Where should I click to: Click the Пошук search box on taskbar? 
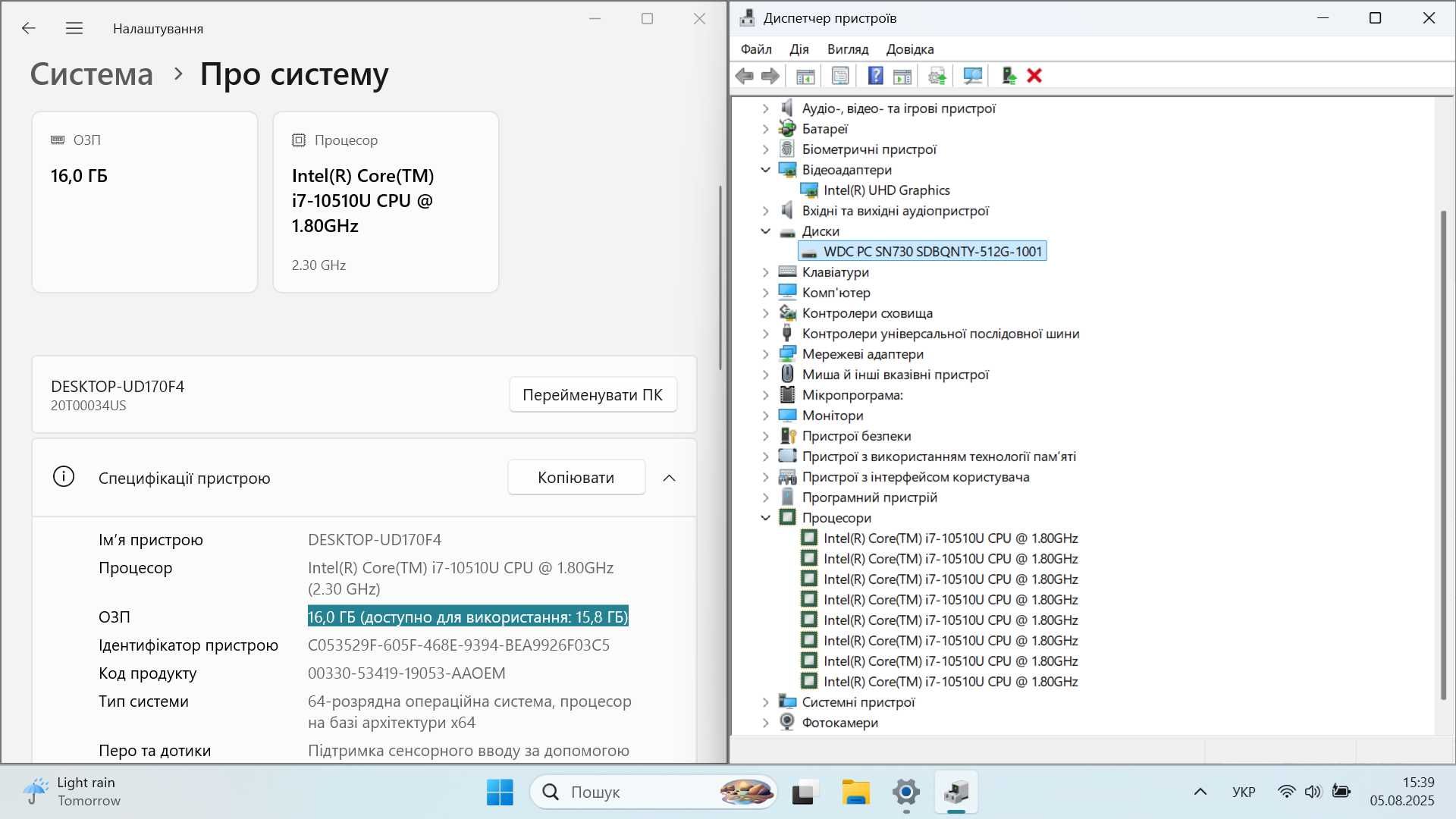pos(654,792)
